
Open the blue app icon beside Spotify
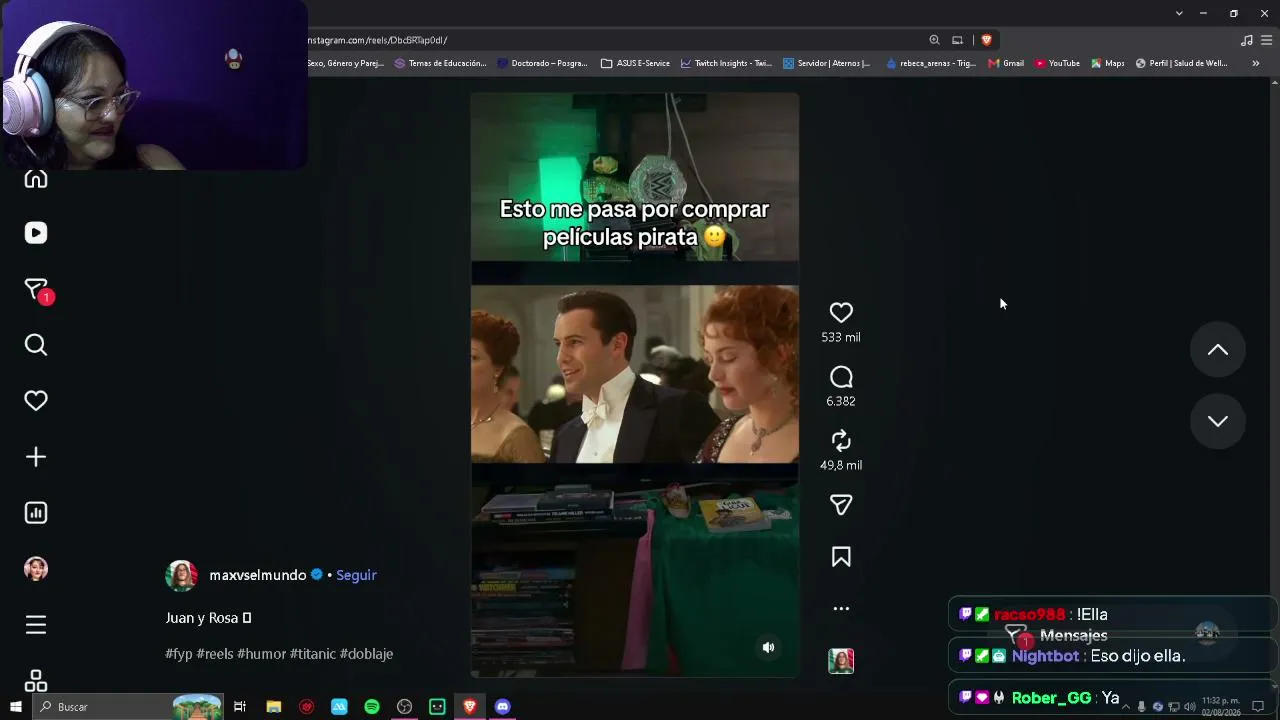click(x=339, y=707)
